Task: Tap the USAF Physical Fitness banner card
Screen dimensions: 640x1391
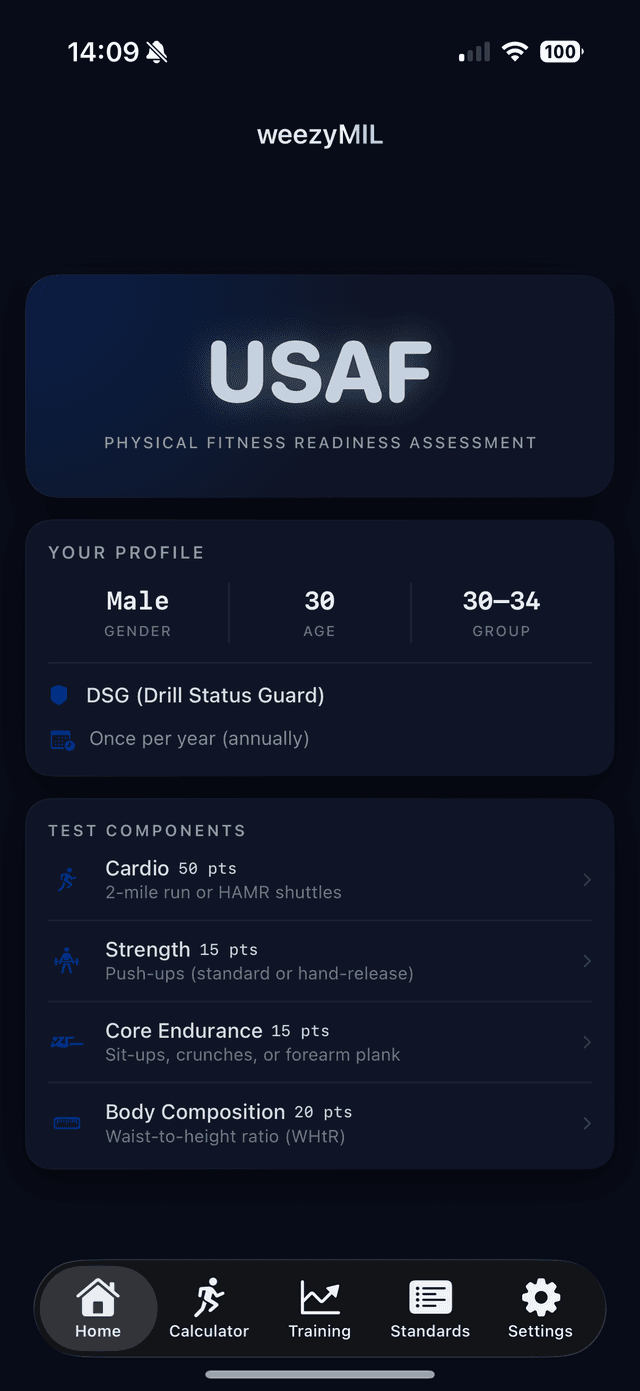Action: (x=320, y=386)
